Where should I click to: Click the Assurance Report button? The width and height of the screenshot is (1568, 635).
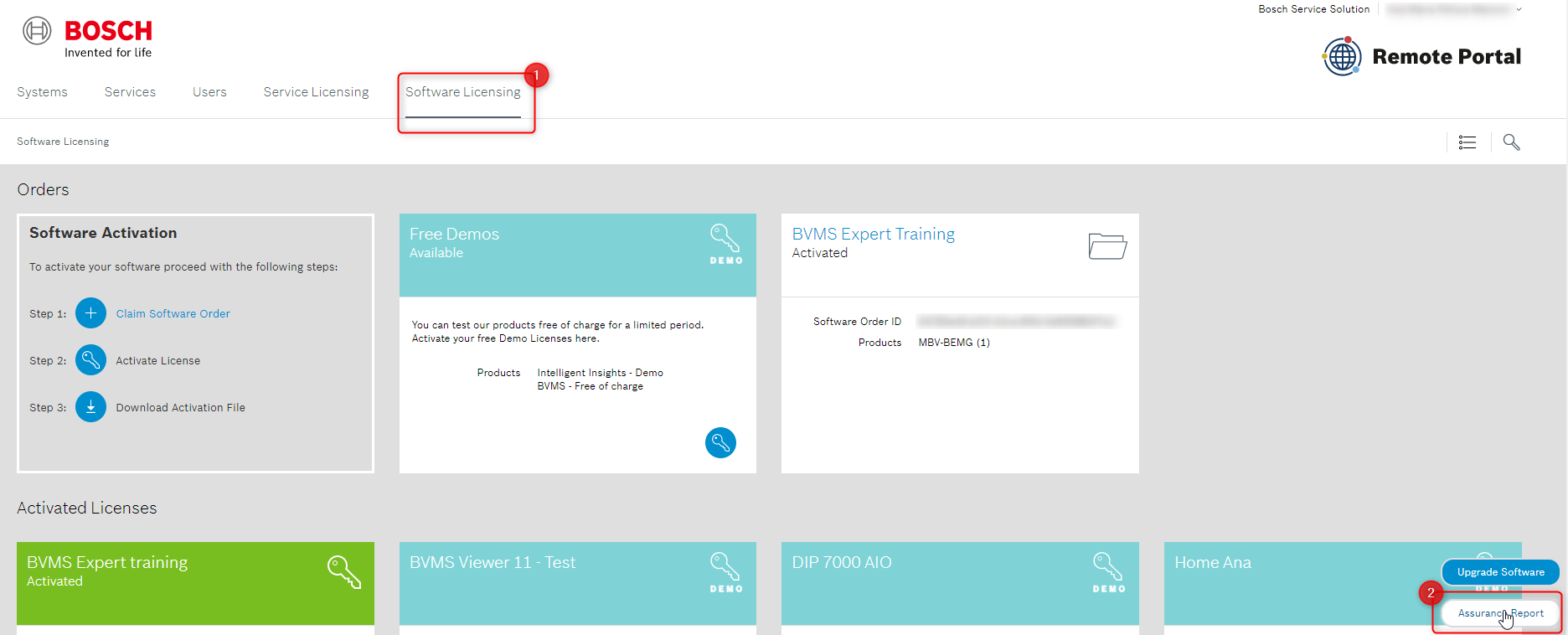[x=1499, y=613]
